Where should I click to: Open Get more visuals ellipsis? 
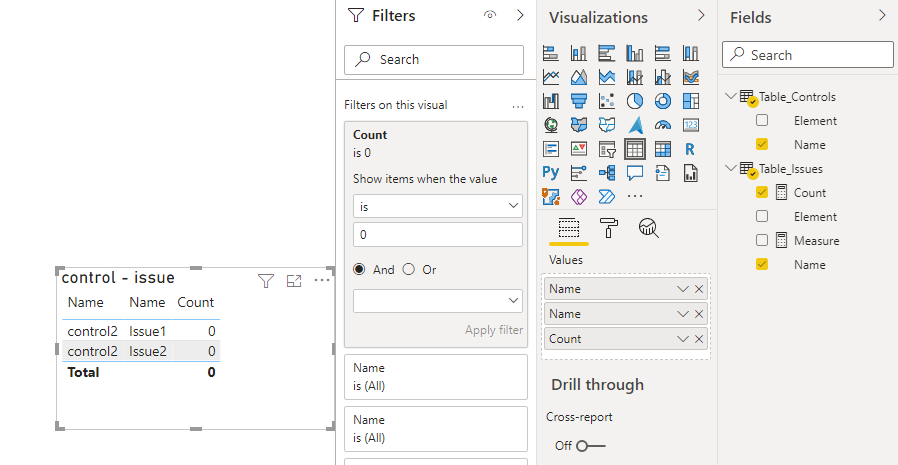pos(635,196)
